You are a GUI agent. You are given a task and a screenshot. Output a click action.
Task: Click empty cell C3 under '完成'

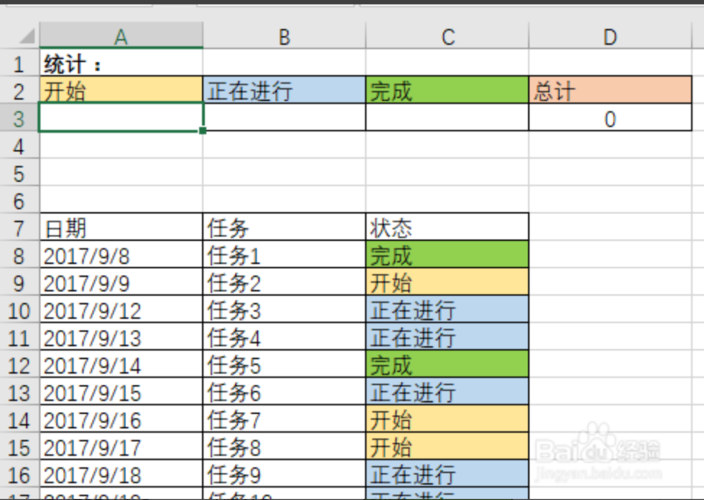448,118
